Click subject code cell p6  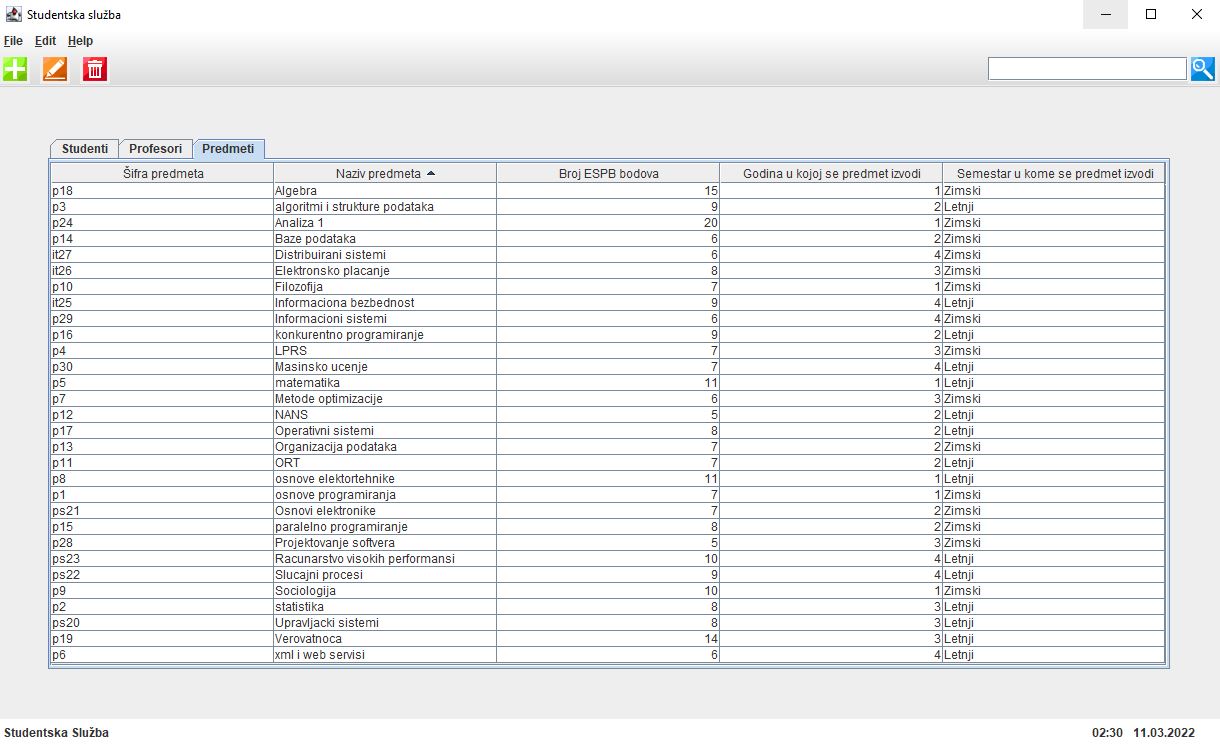click(x=162, y=655)
